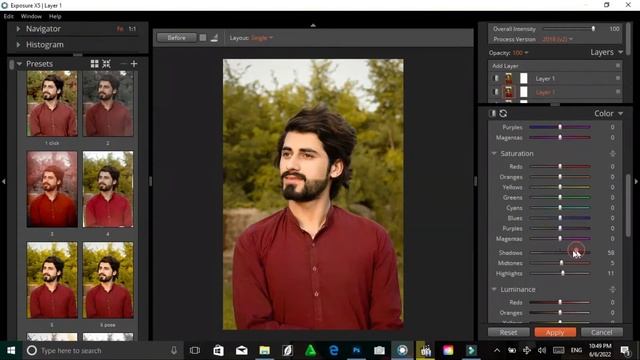Adjust the Overall Intensity slider

(568, 29)
